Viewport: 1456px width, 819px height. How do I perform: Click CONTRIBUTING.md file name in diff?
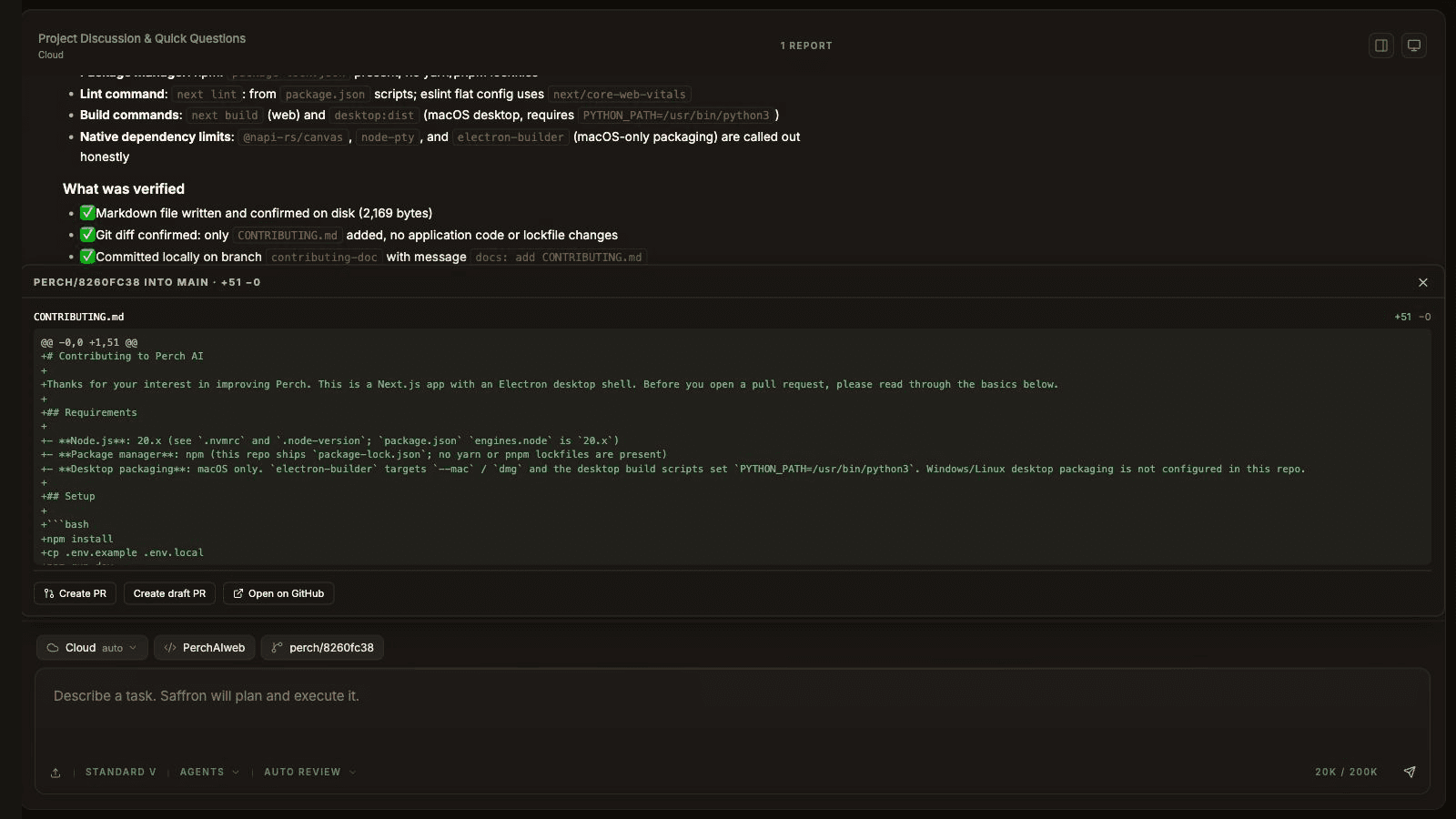79,317
